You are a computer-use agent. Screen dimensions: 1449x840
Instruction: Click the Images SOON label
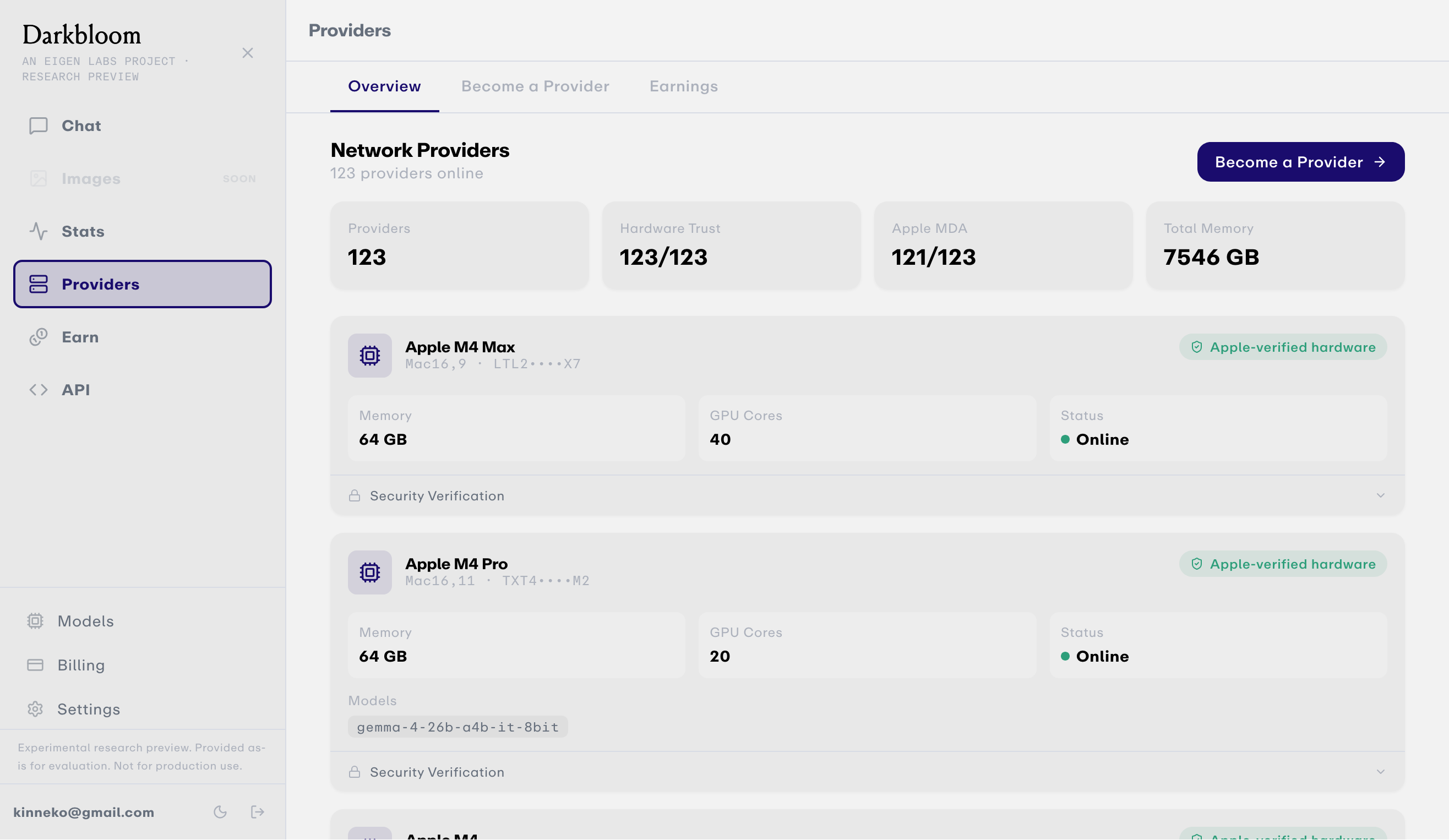(x=240, y=179)
